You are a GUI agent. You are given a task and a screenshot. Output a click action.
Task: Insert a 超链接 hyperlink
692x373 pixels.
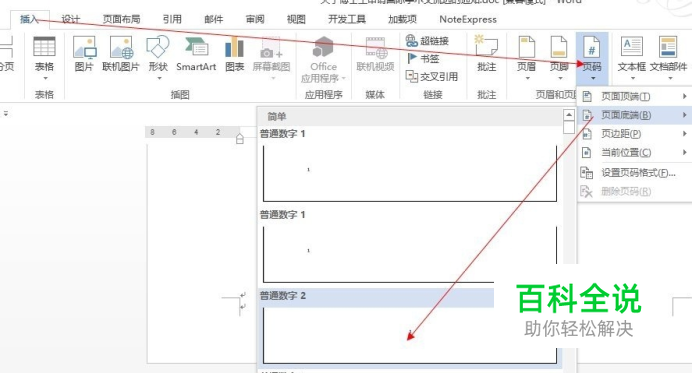click(x=427, y=41)
